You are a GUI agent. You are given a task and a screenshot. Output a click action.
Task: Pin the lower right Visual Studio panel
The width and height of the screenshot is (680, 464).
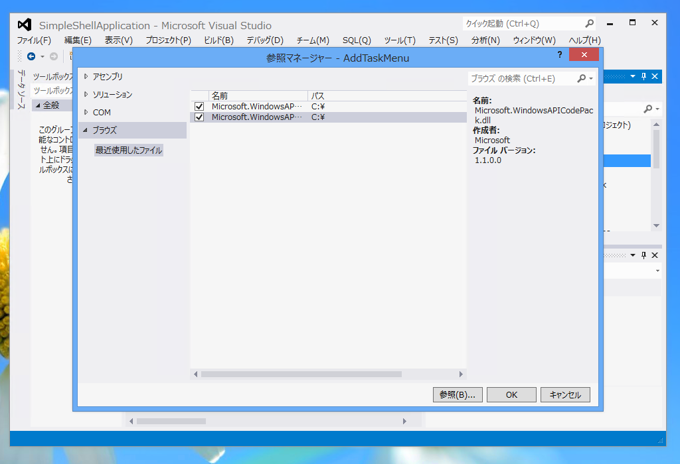(644, 255)
